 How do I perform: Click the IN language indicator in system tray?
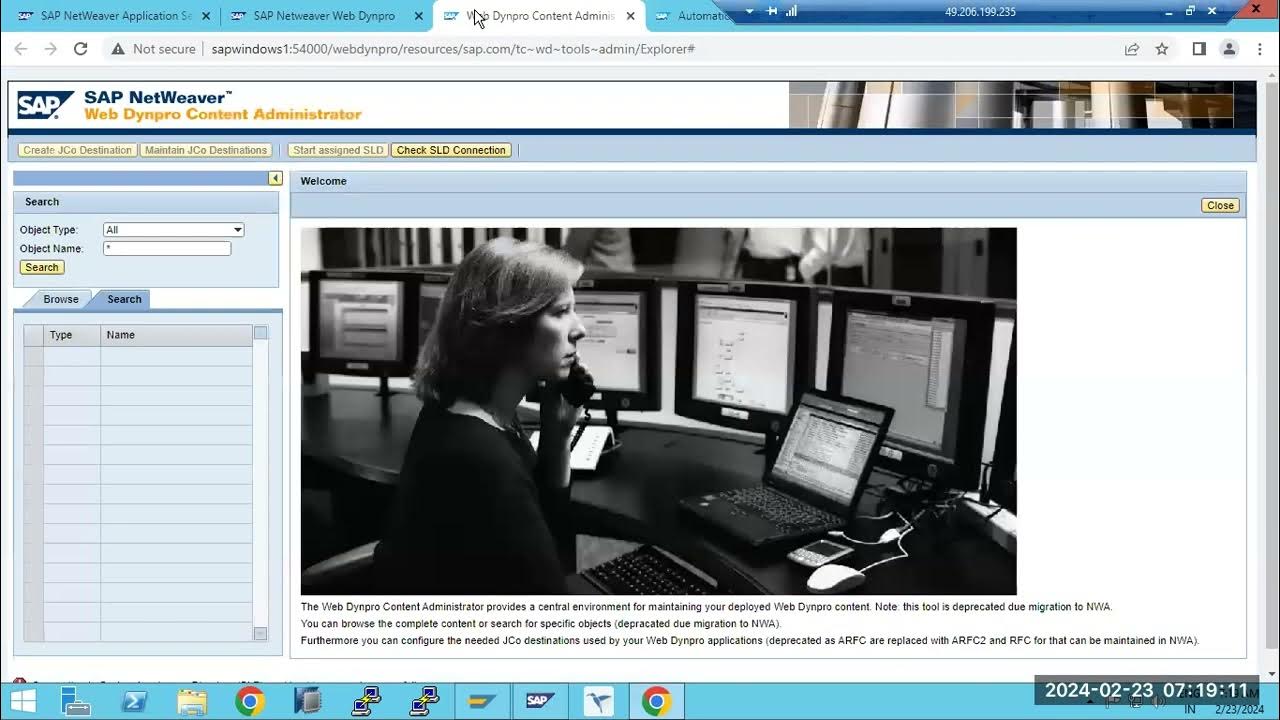point(1190,708)
